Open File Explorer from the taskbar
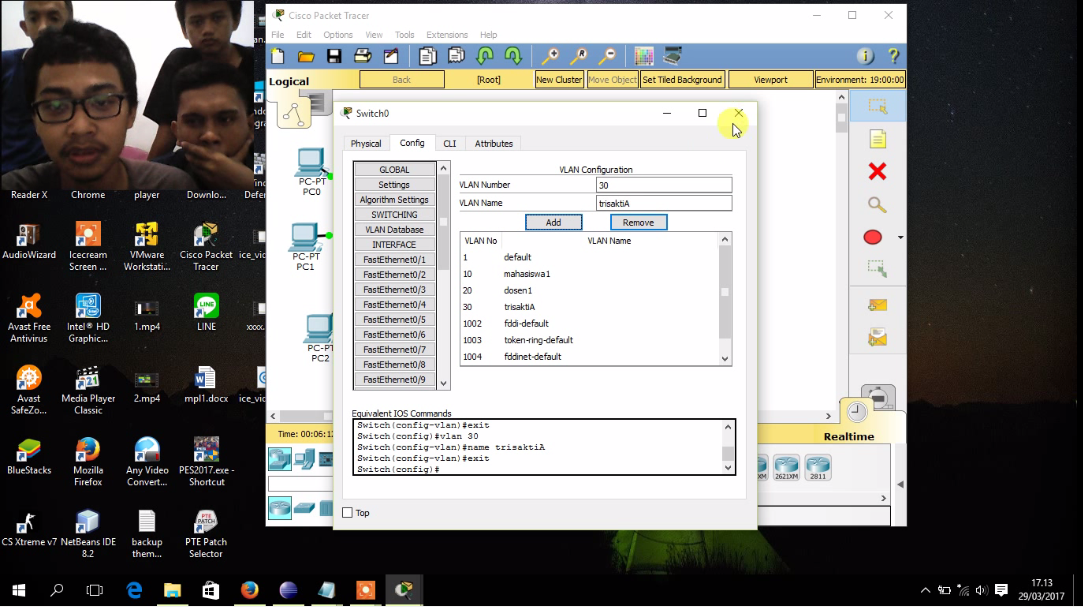 coord(172,590)
